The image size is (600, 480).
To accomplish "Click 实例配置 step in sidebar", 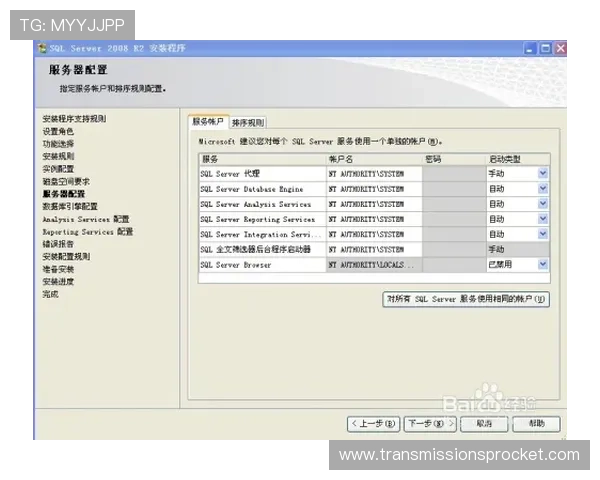I will coord(58,169).
